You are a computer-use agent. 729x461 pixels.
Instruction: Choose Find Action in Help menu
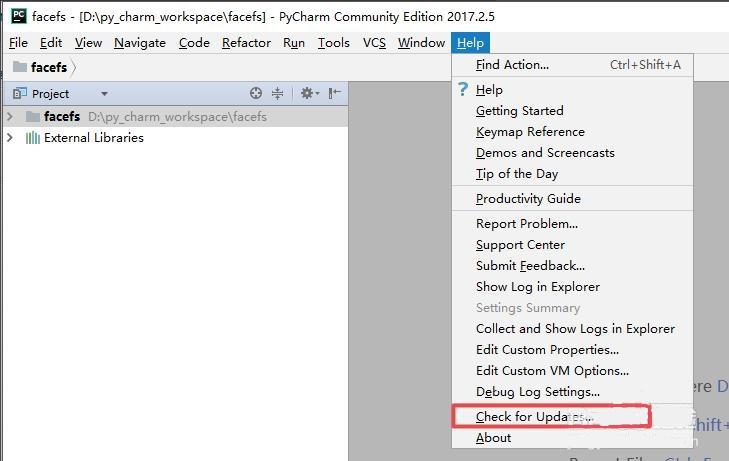tap(572, 65)
